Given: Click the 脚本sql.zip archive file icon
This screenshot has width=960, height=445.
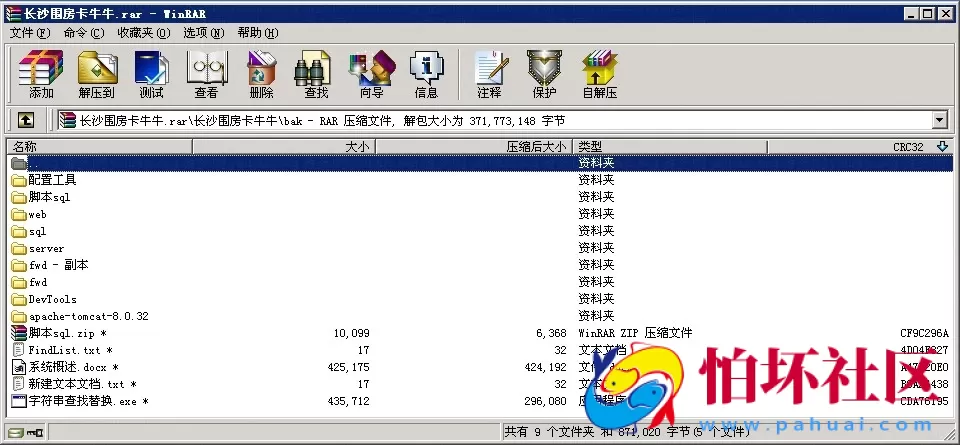Looking at the screenshot, I should point(19,333).
